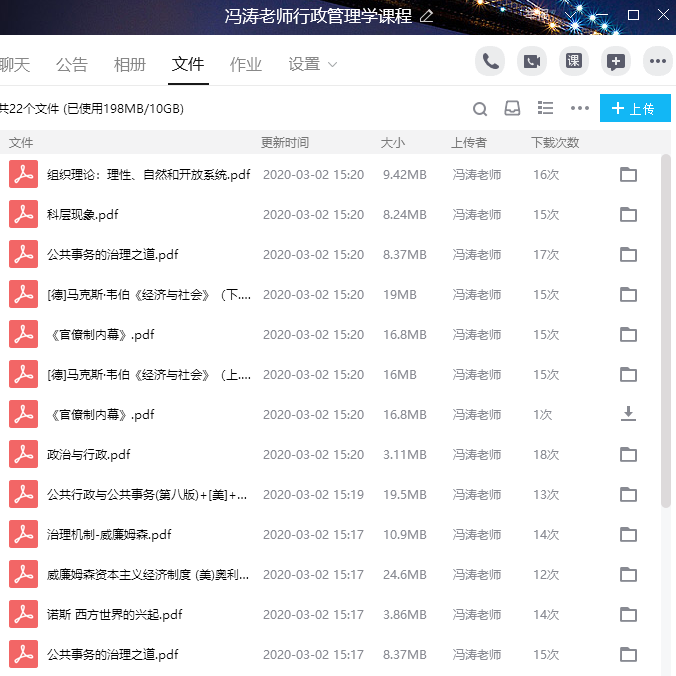Start a group video call
The image size is (676, 676).
532,61
